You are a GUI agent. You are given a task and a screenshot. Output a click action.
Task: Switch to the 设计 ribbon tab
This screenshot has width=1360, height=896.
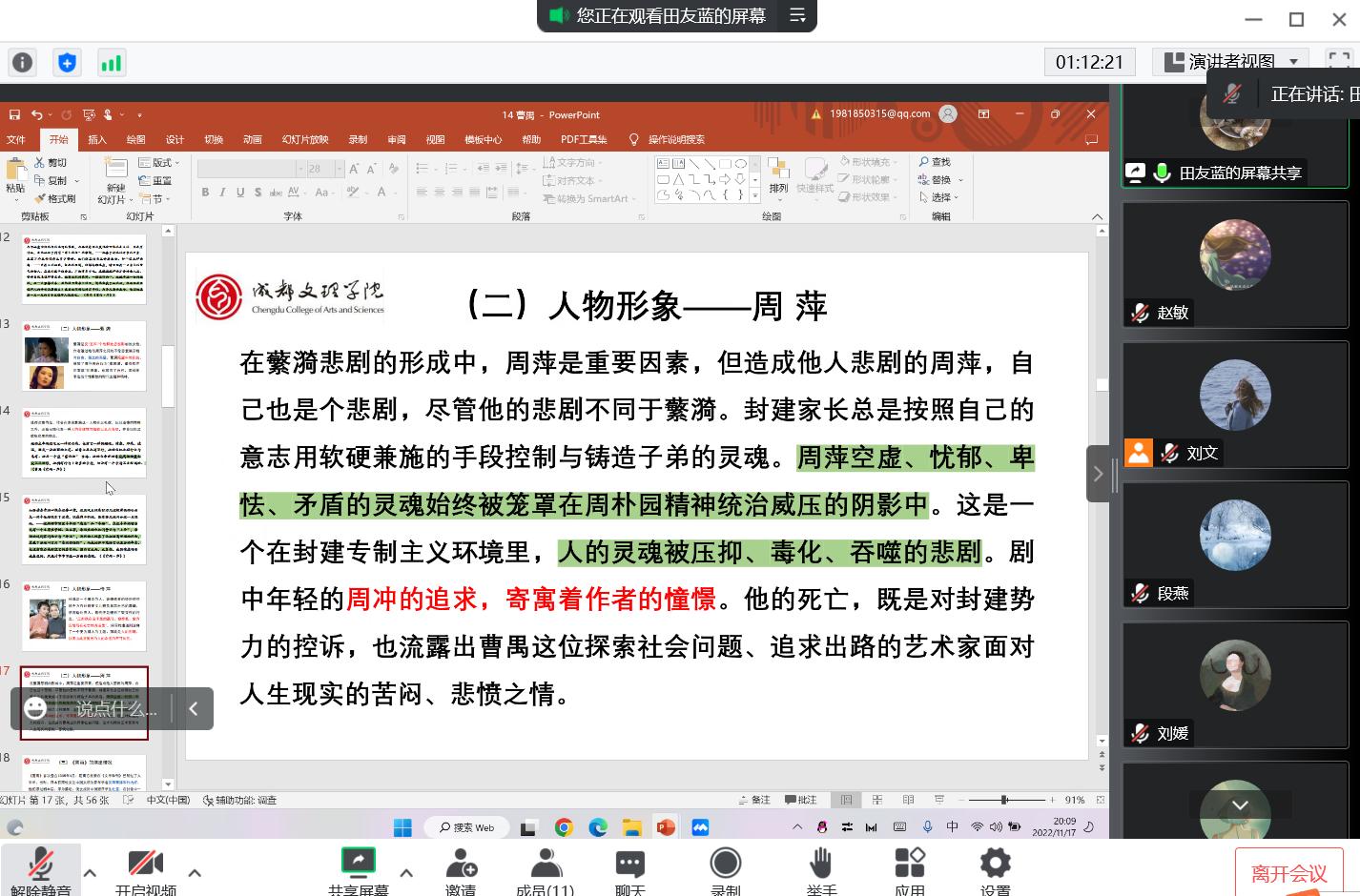[175, 139]
